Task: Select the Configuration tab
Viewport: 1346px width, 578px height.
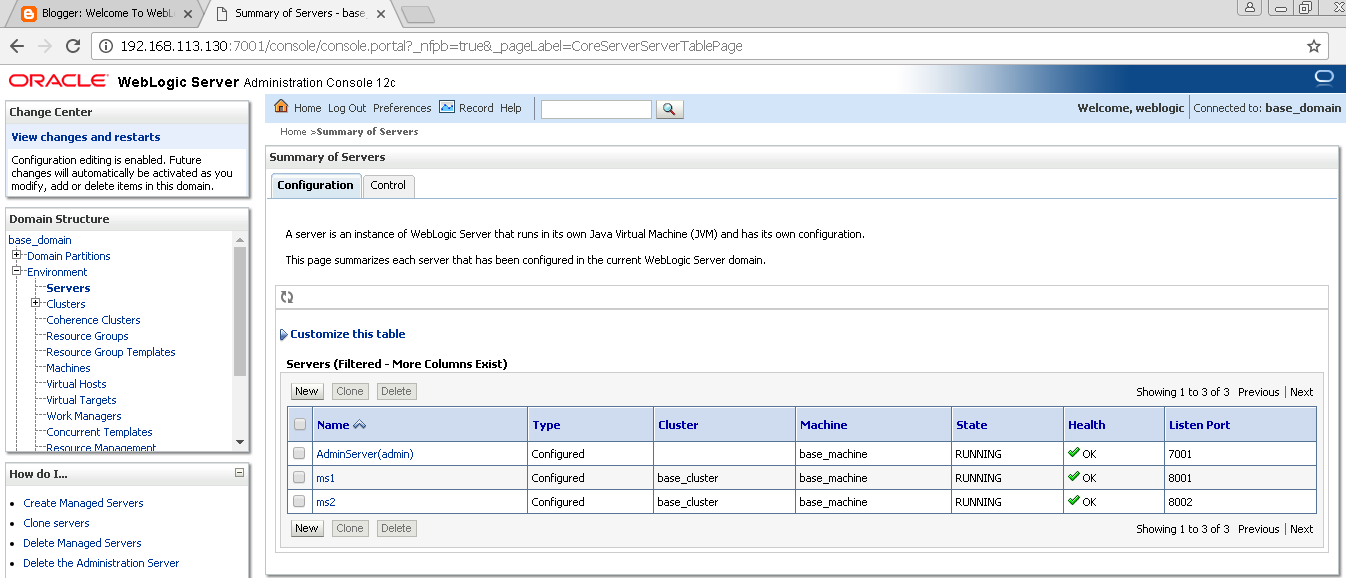Action: click(316, 185)
